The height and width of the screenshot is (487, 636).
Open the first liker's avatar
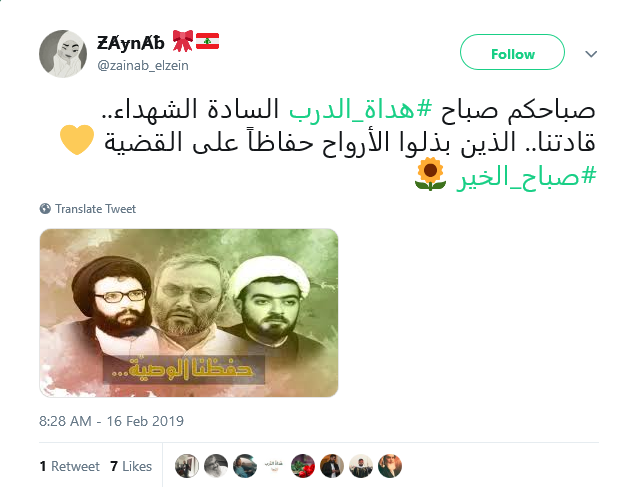coord(187,466)
